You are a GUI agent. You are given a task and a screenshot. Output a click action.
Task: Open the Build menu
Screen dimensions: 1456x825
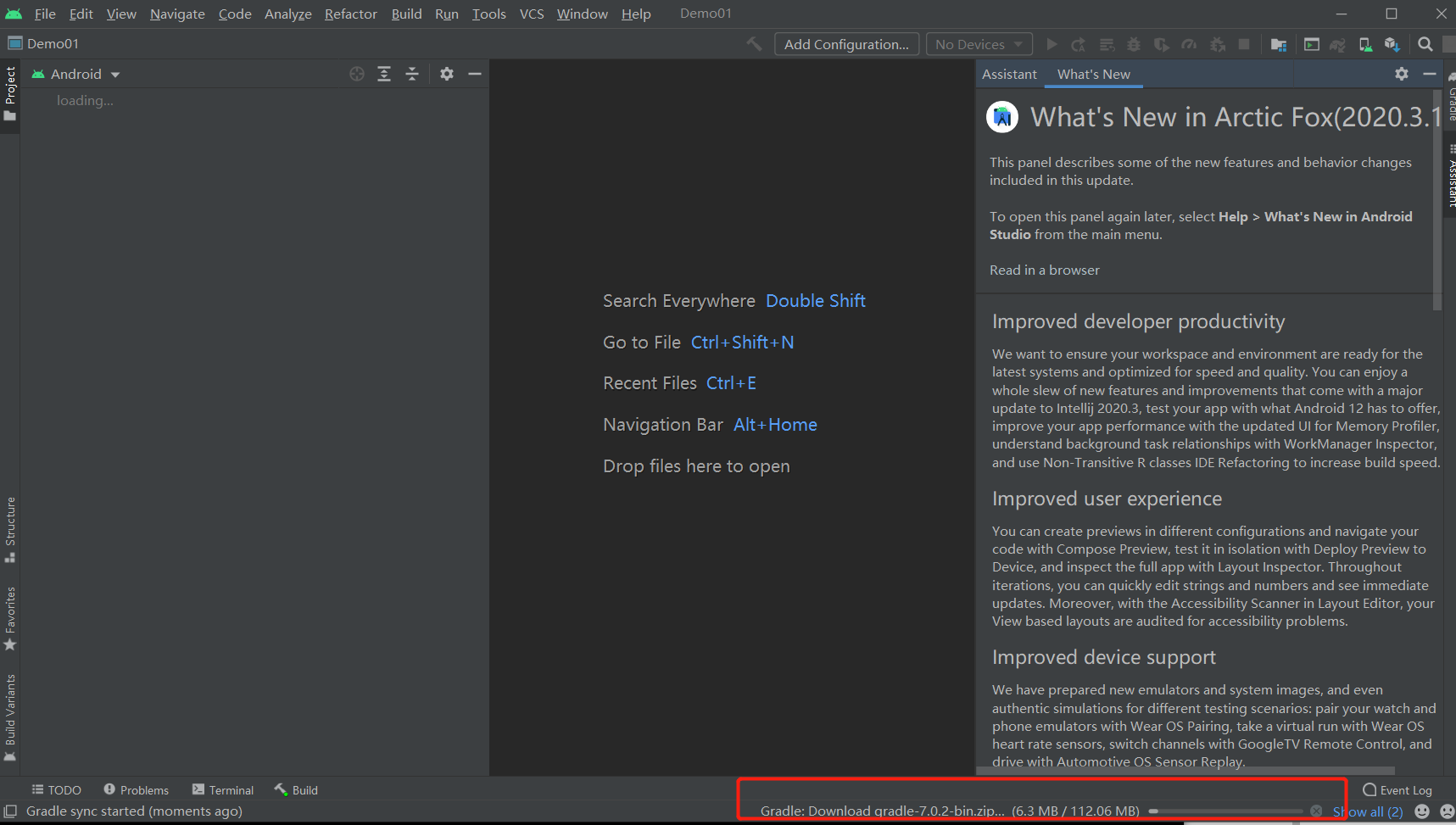pos(406,14)
